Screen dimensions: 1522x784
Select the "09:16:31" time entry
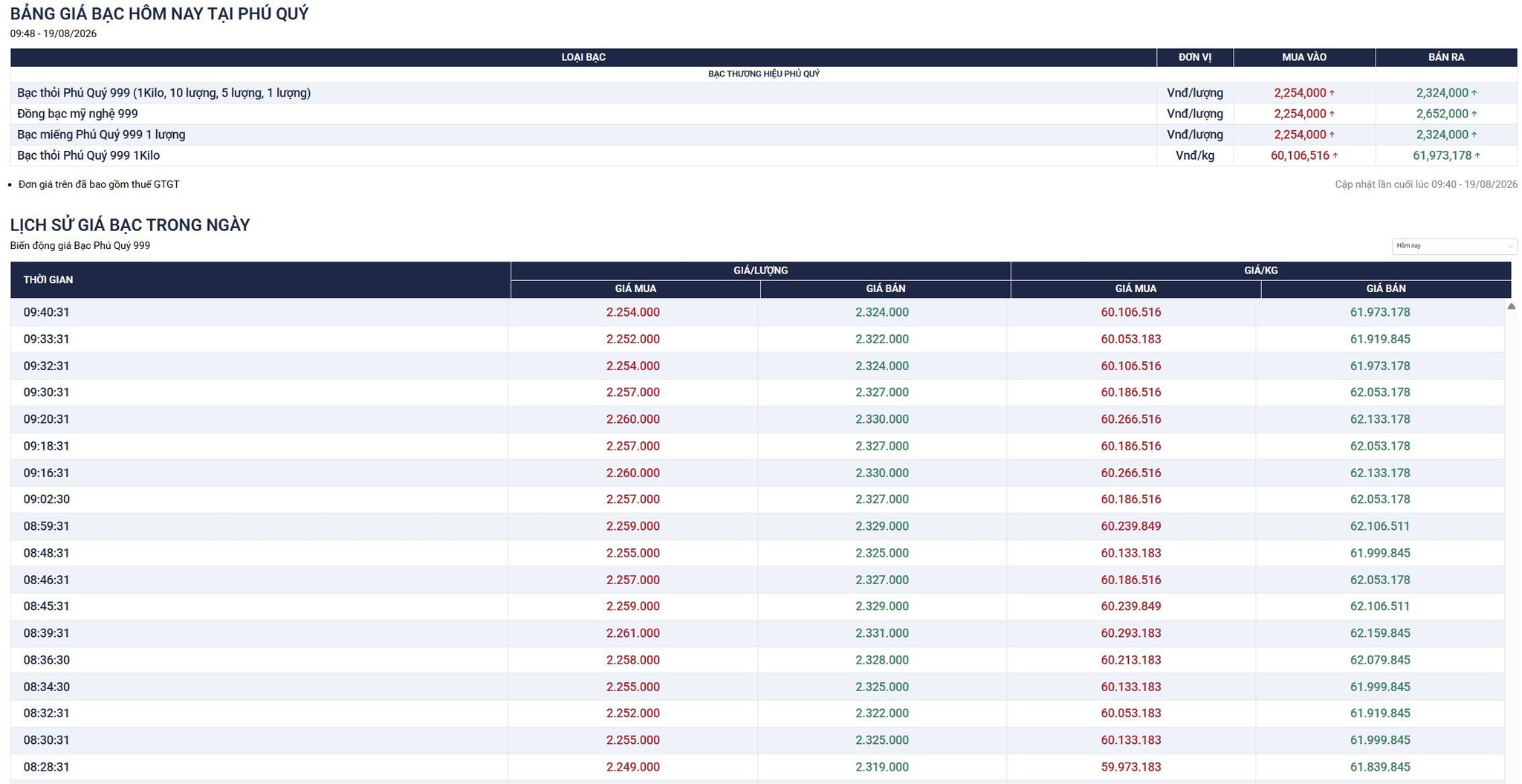click(46, 473)
